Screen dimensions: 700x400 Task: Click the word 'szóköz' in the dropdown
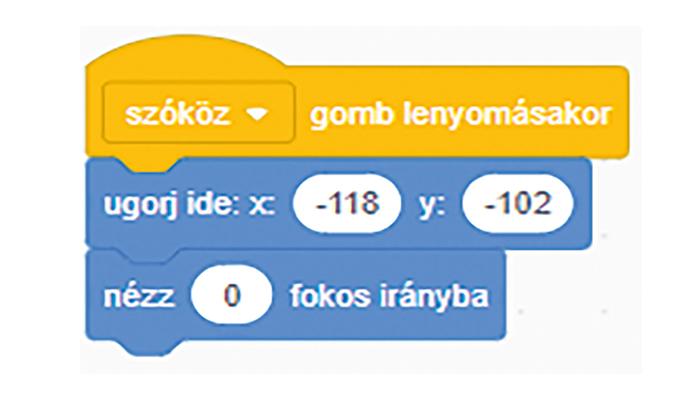click(x=178, y=114)
